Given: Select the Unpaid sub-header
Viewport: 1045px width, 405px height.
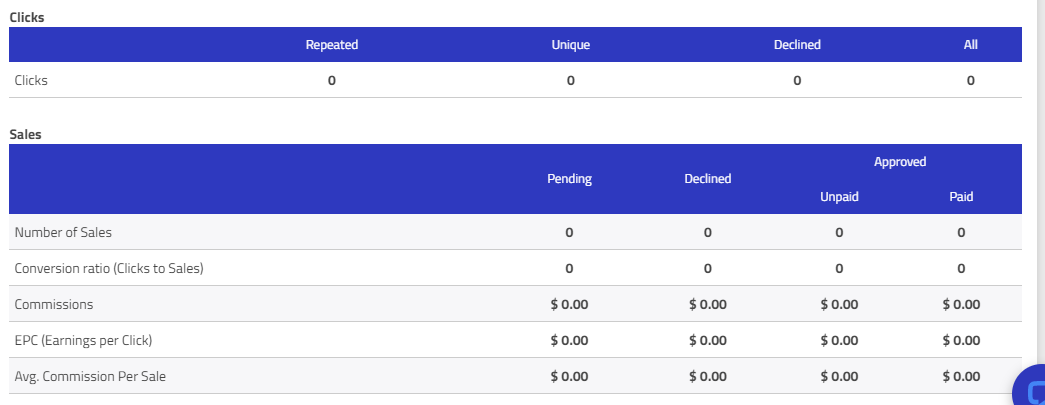Looking at the screenshot, I should pos(839,197).
